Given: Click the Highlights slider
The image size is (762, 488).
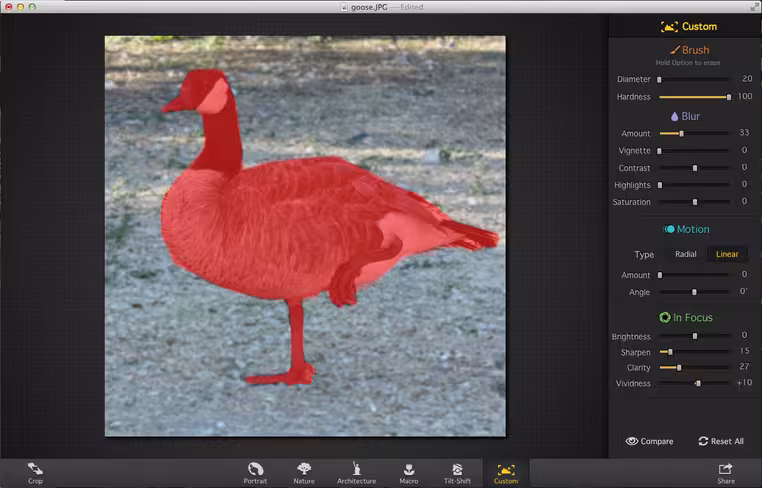Looking at the screenshot, I should pyautogui.click(x=694, y=185).
